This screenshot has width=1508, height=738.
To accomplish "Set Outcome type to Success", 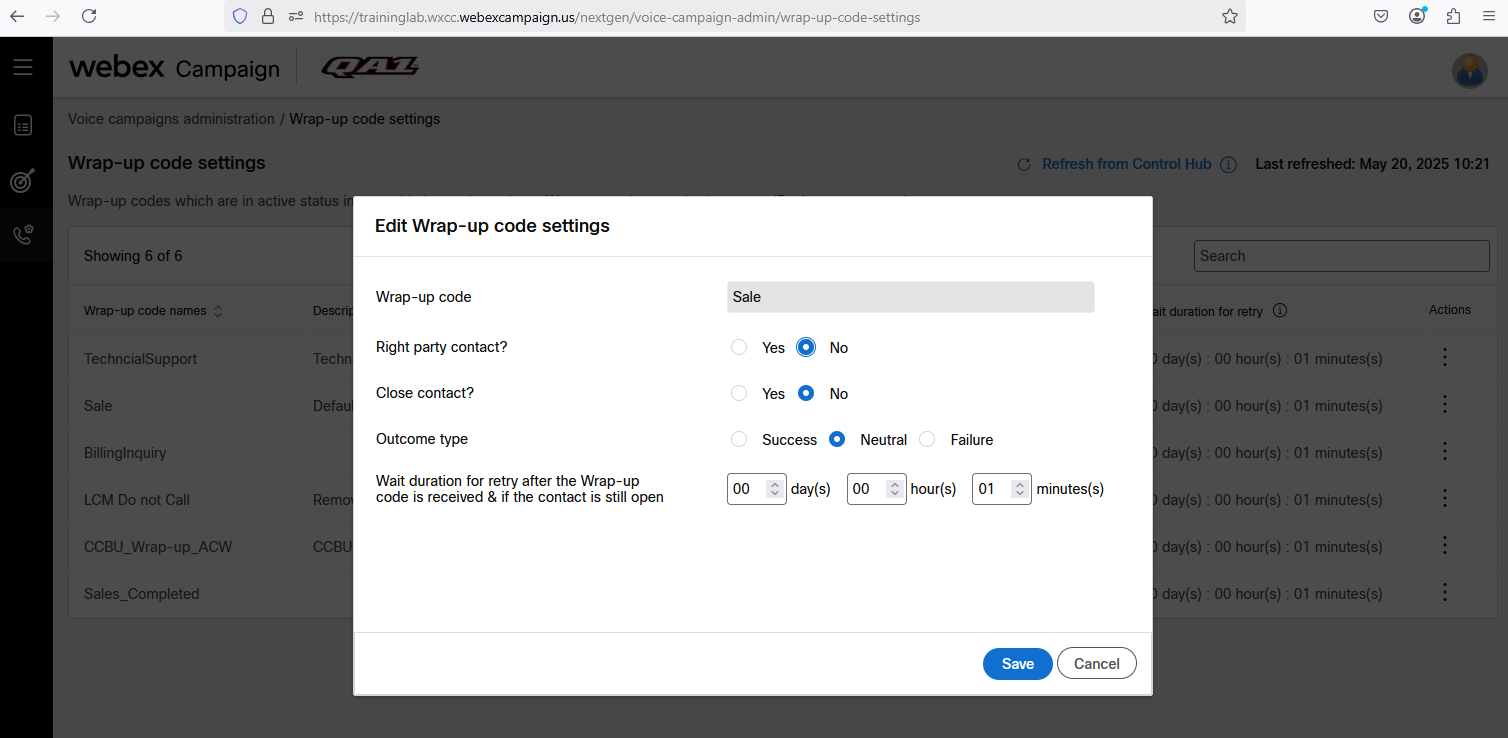I will (739, 440).
